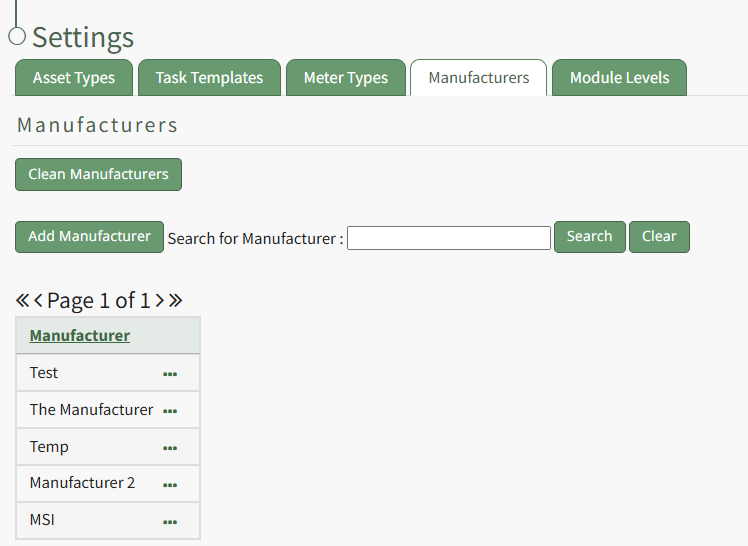Open the Task Templates tab
The height and width of the screenshot is (546, 748).
pos(209,78)
